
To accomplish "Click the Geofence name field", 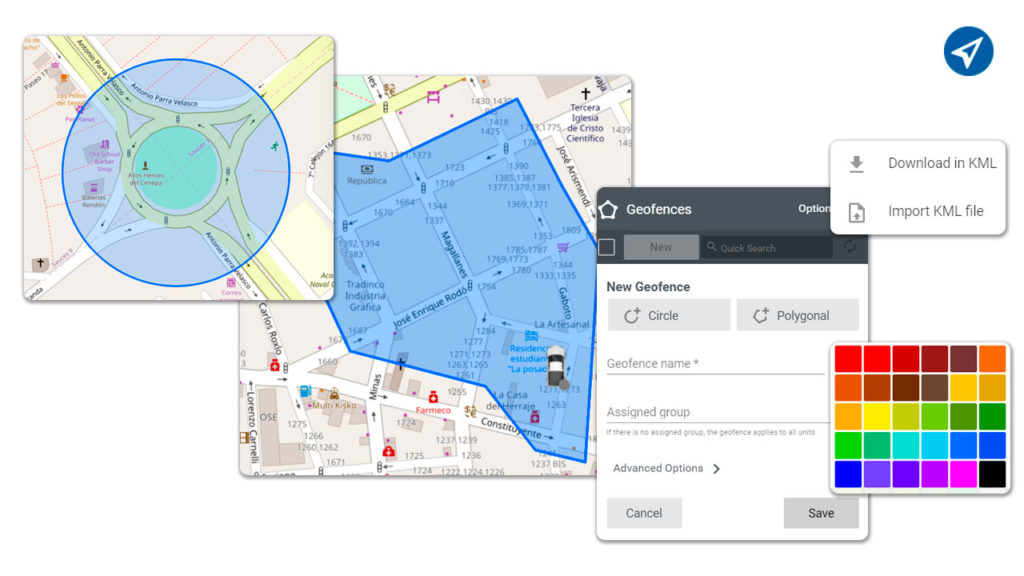I will pos(715,364).
